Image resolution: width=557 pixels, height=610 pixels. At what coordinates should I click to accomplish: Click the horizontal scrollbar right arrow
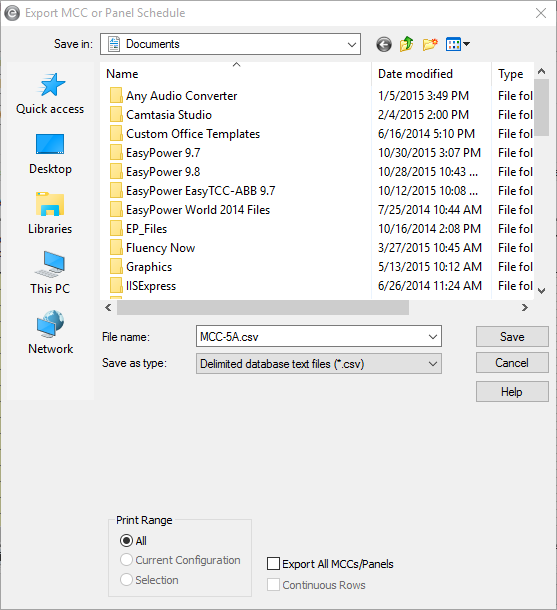tap(525, 308)
